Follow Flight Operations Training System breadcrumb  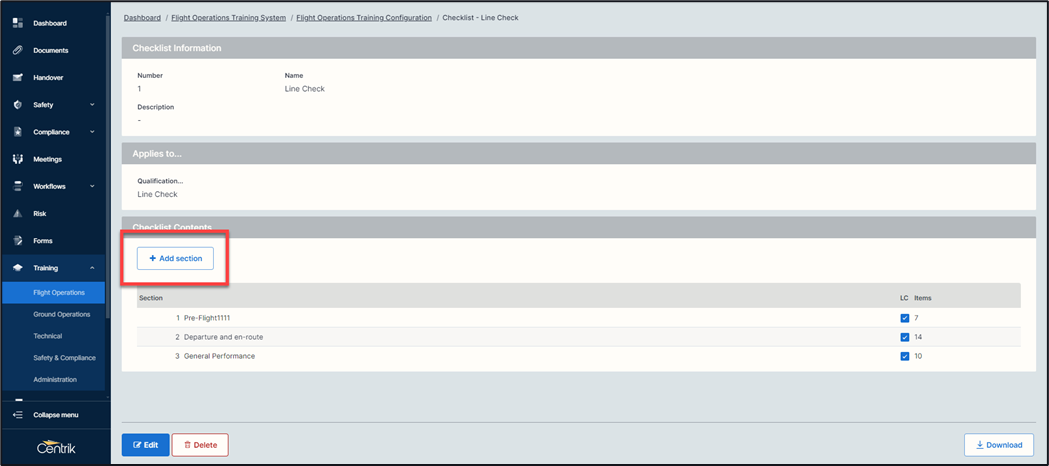pyautogui.click(x=228, y=18)
